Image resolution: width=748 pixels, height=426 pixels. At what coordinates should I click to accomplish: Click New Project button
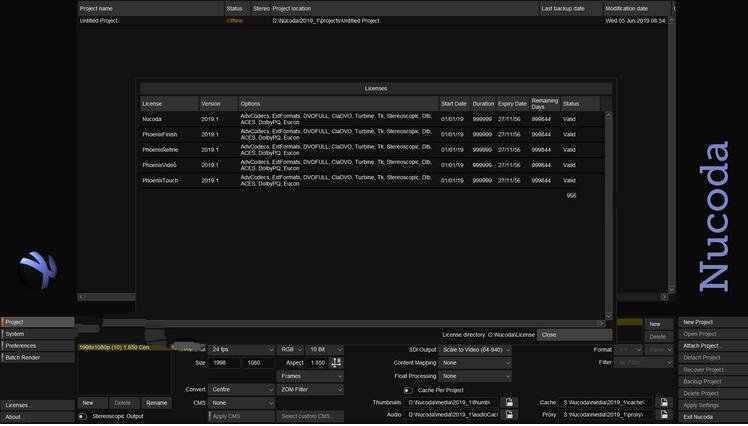coord(713,322)
